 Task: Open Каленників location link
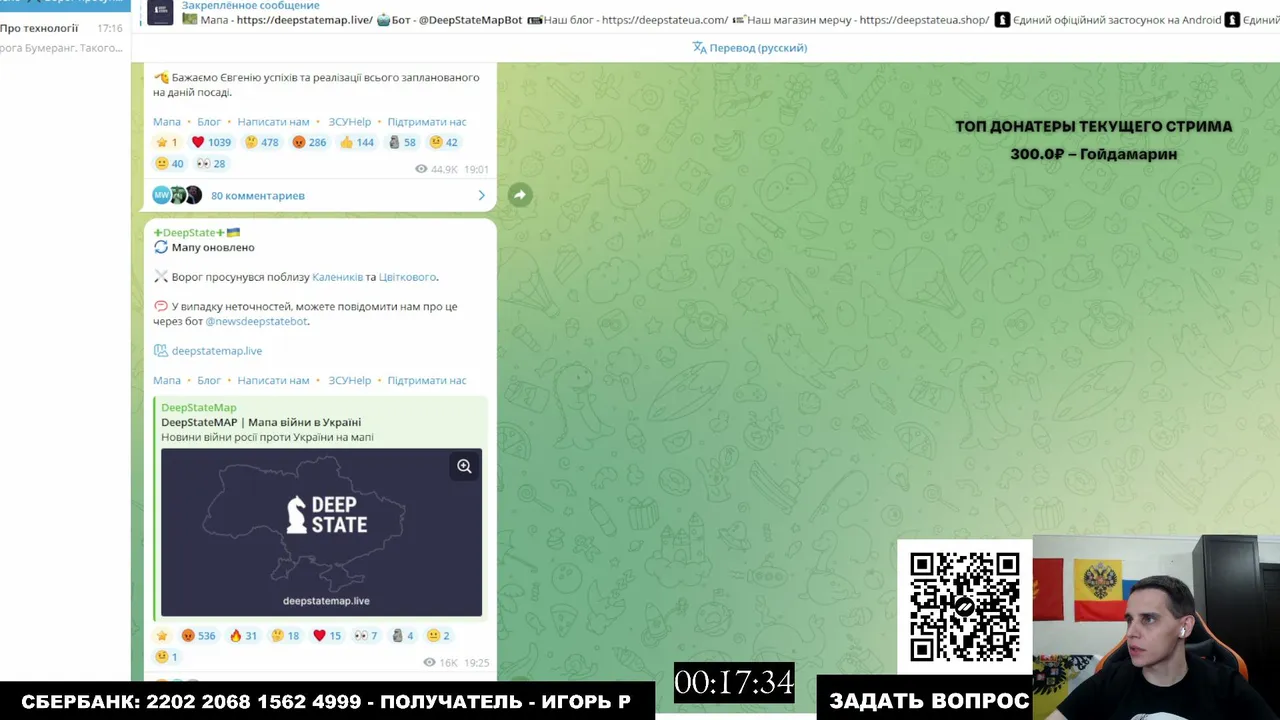tap(338, 277)
